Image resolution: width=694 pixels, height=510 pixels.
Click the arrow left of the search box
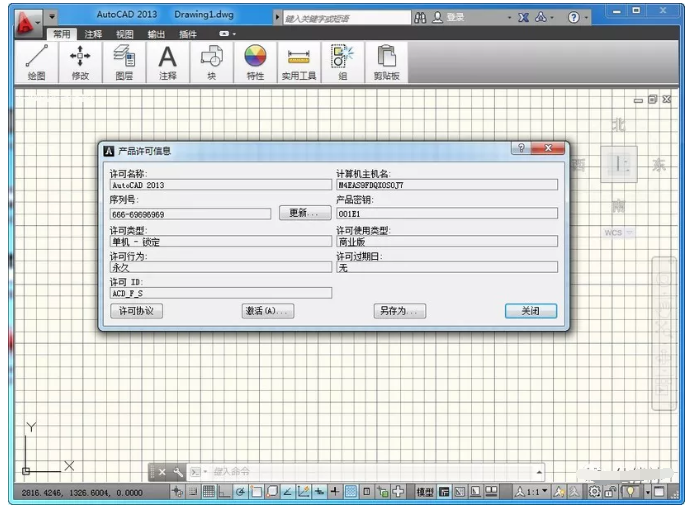[278, 18]
